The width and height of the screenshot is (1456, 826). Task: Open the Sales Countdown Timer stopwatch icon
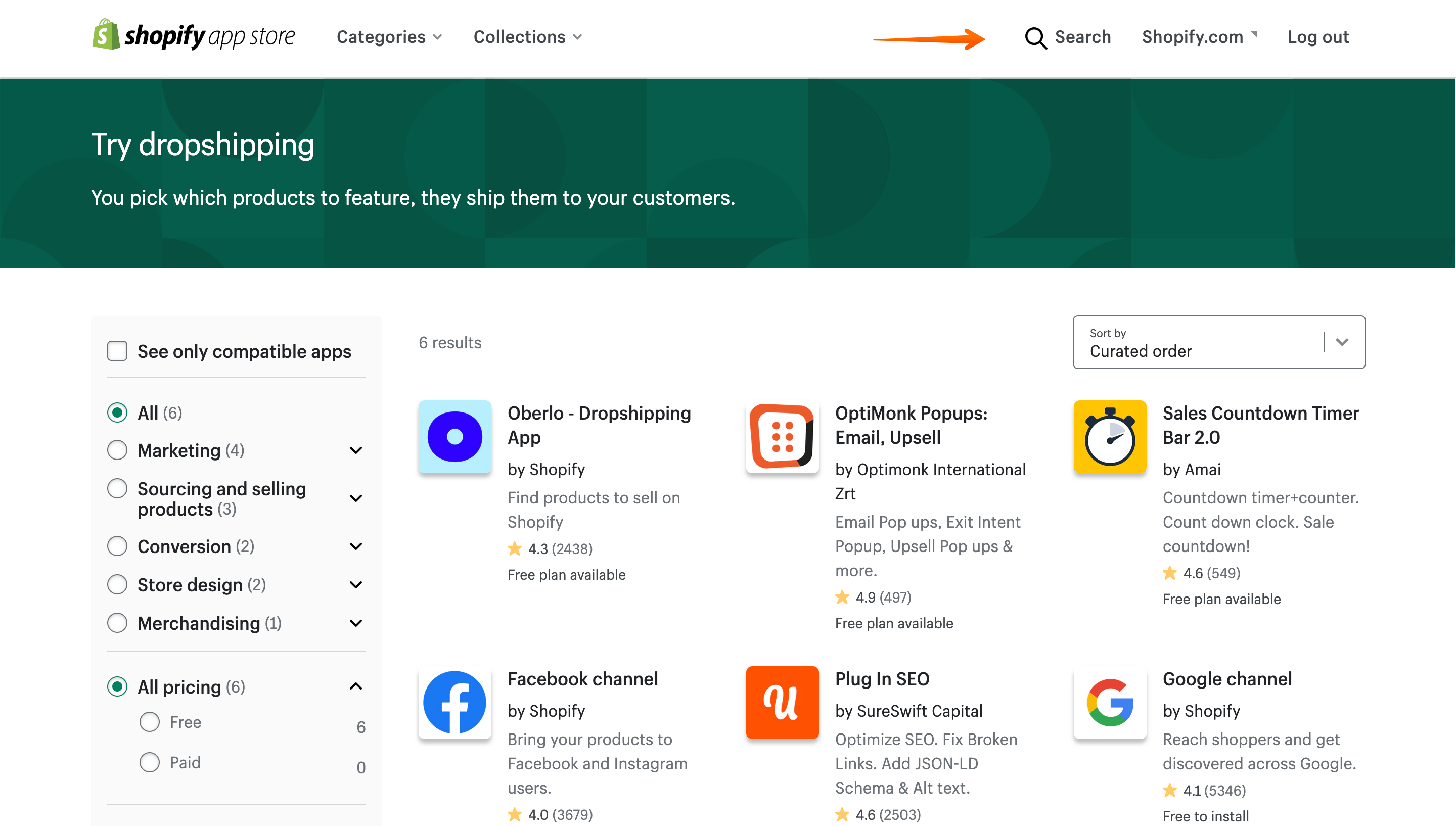pyautogui.click(x=1109, y=436)
